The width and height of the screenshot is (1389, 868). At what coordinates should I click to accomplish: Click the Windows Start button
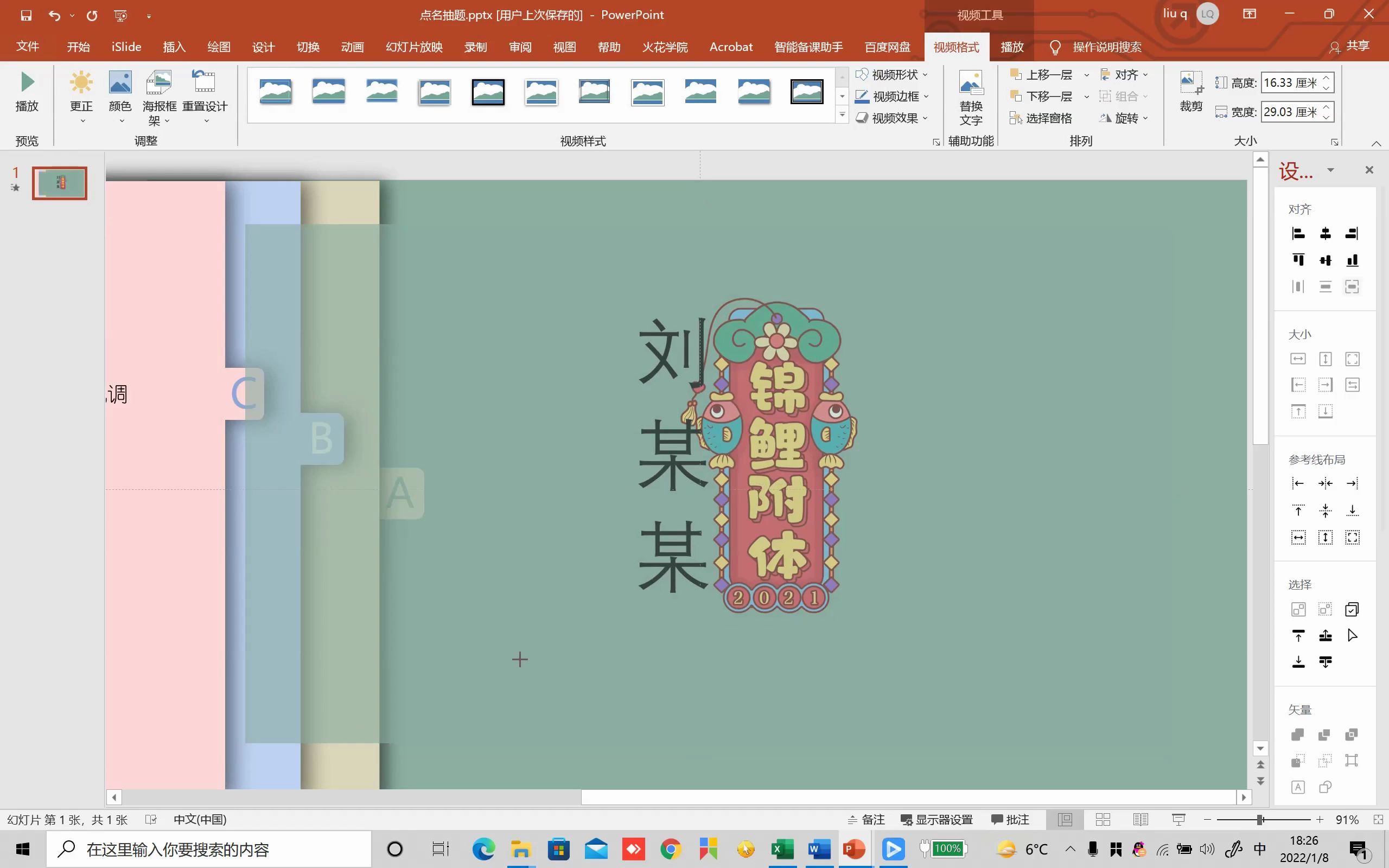(22, 849)
